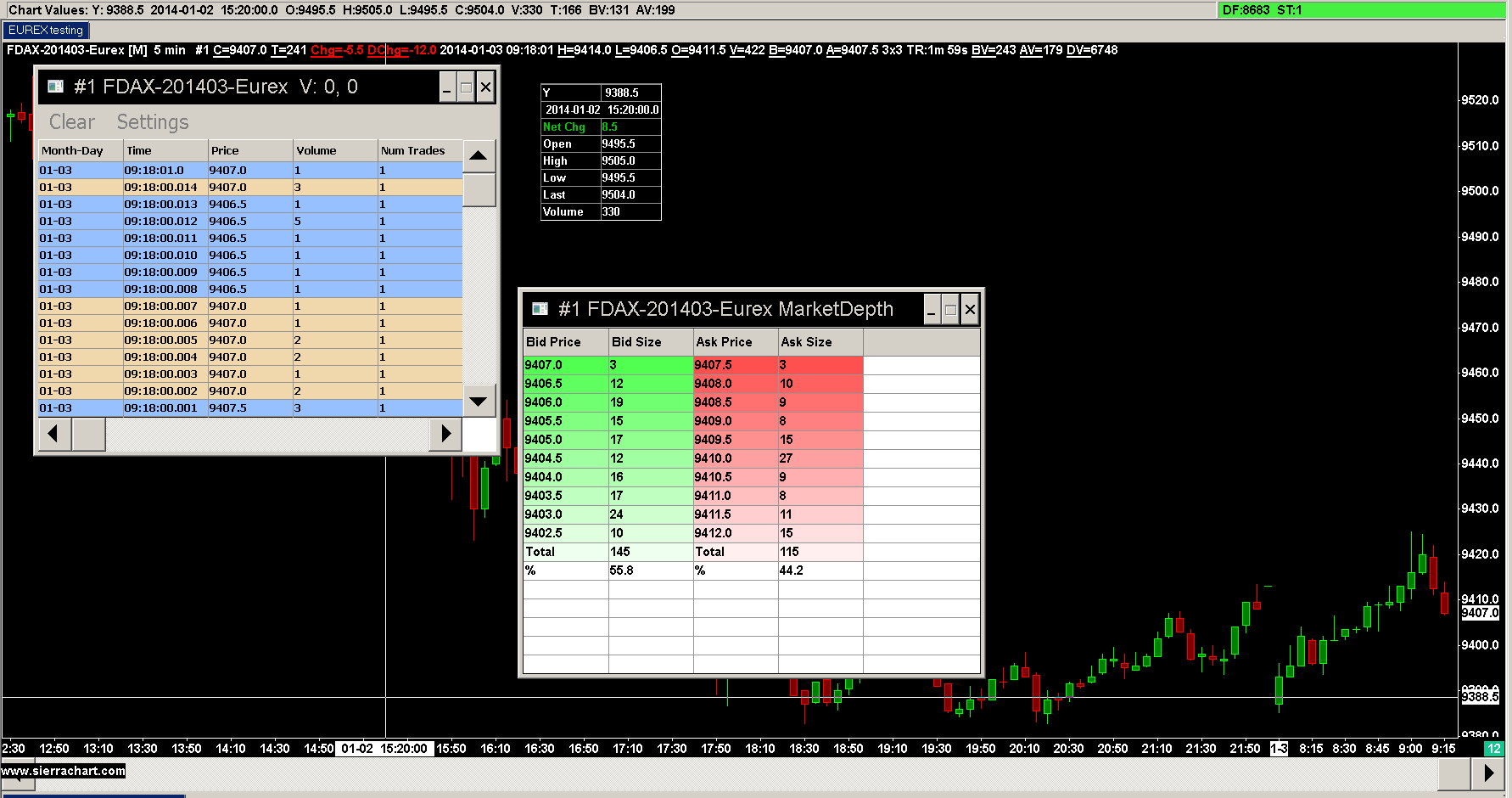
Task: Open Settings menu in Time and Sales
Action: pos(153,122)
